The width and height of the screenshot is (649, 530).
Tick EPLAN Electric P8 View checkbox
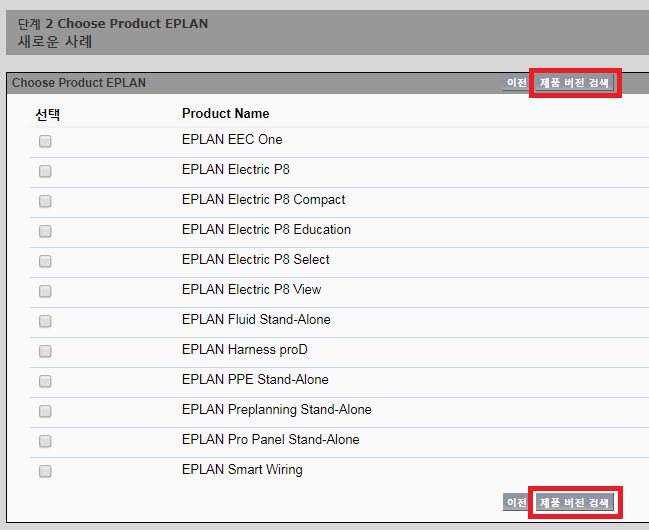point(45,291)
